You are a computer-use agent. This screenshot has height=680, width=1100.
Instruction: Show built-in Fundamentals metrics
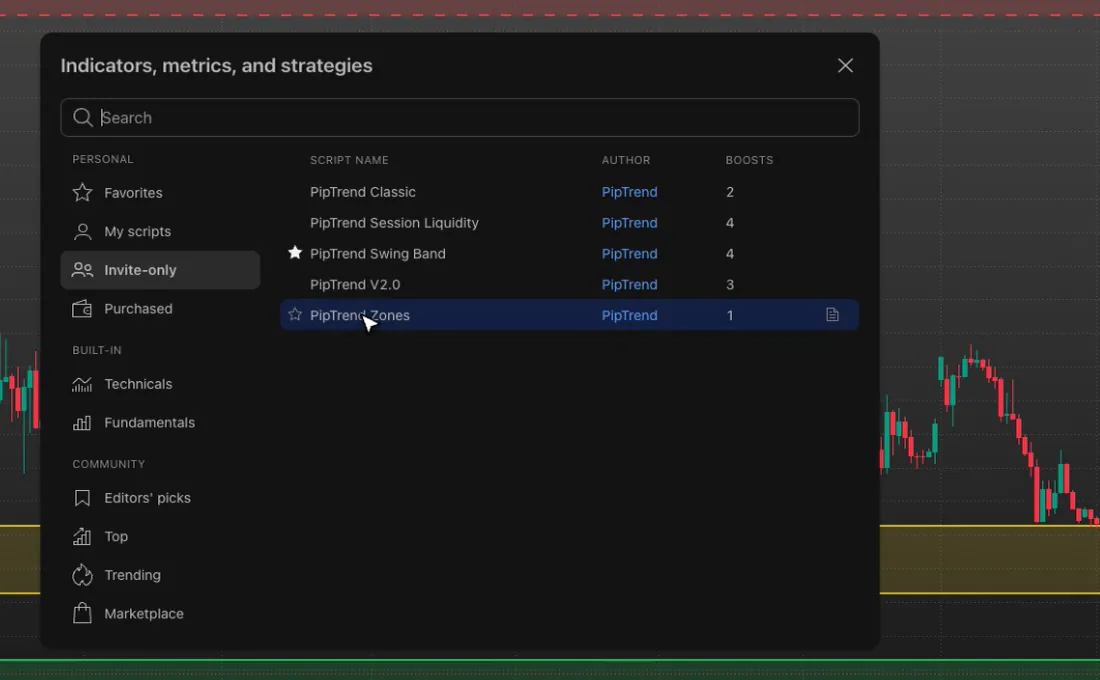[x=160, y=422]
